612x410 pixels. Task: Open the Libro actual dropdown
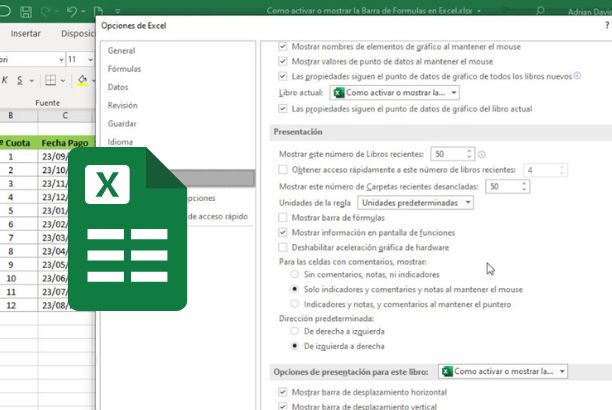point(395,93)
